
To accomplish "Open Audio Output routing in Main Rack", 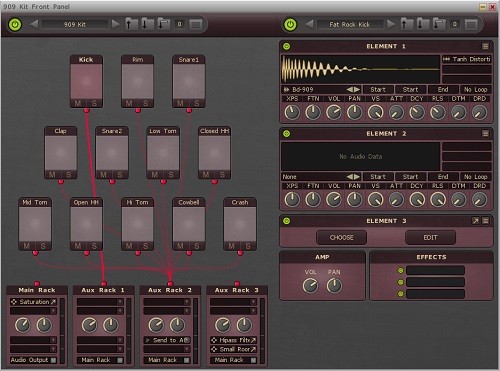I will 33,360.
